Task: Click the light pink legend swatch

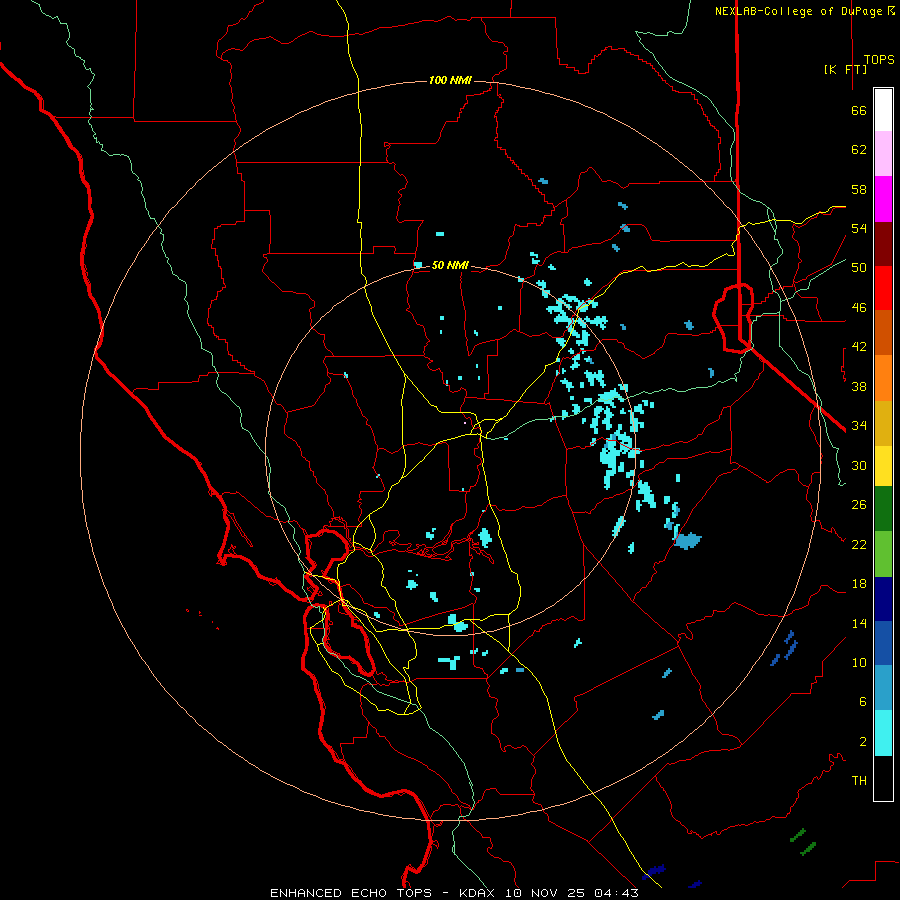Action: click(x=883, y=154)
